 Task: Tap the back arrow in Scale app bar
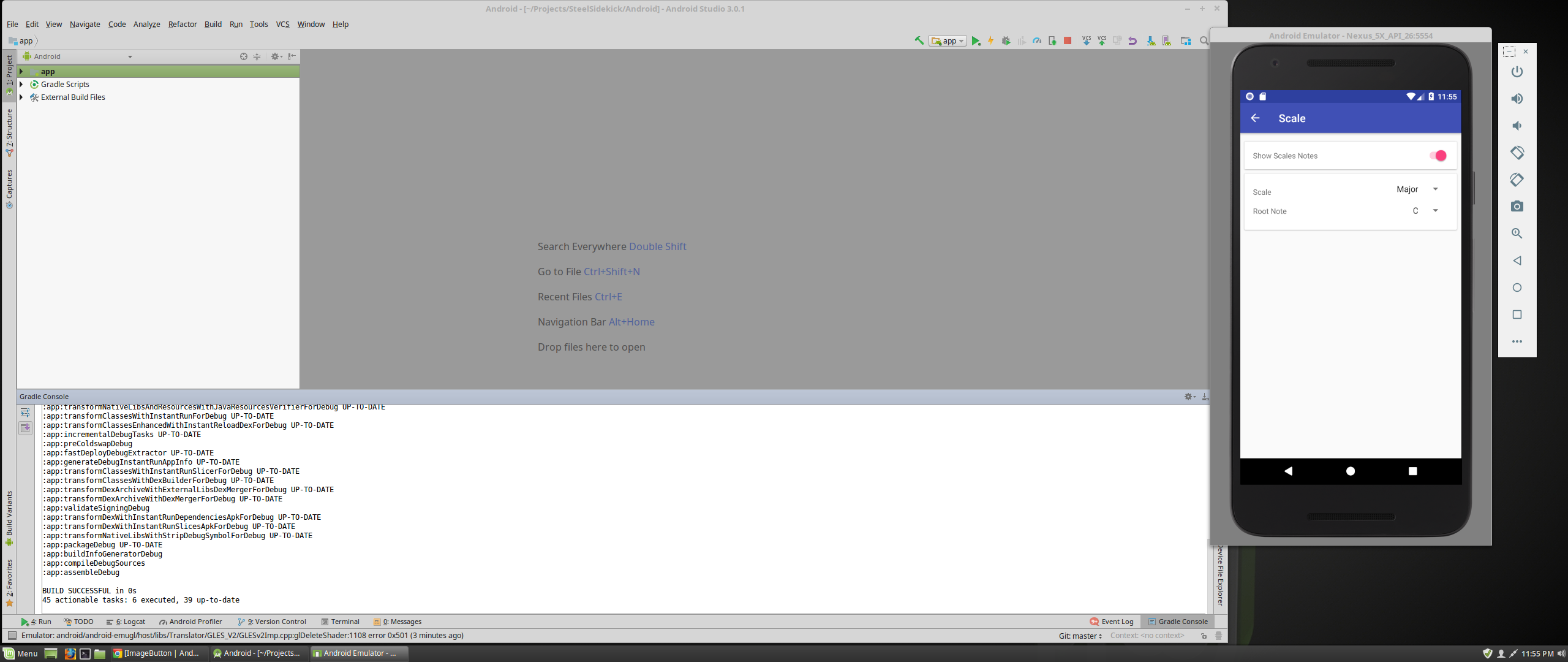(x=1255, y=118)
